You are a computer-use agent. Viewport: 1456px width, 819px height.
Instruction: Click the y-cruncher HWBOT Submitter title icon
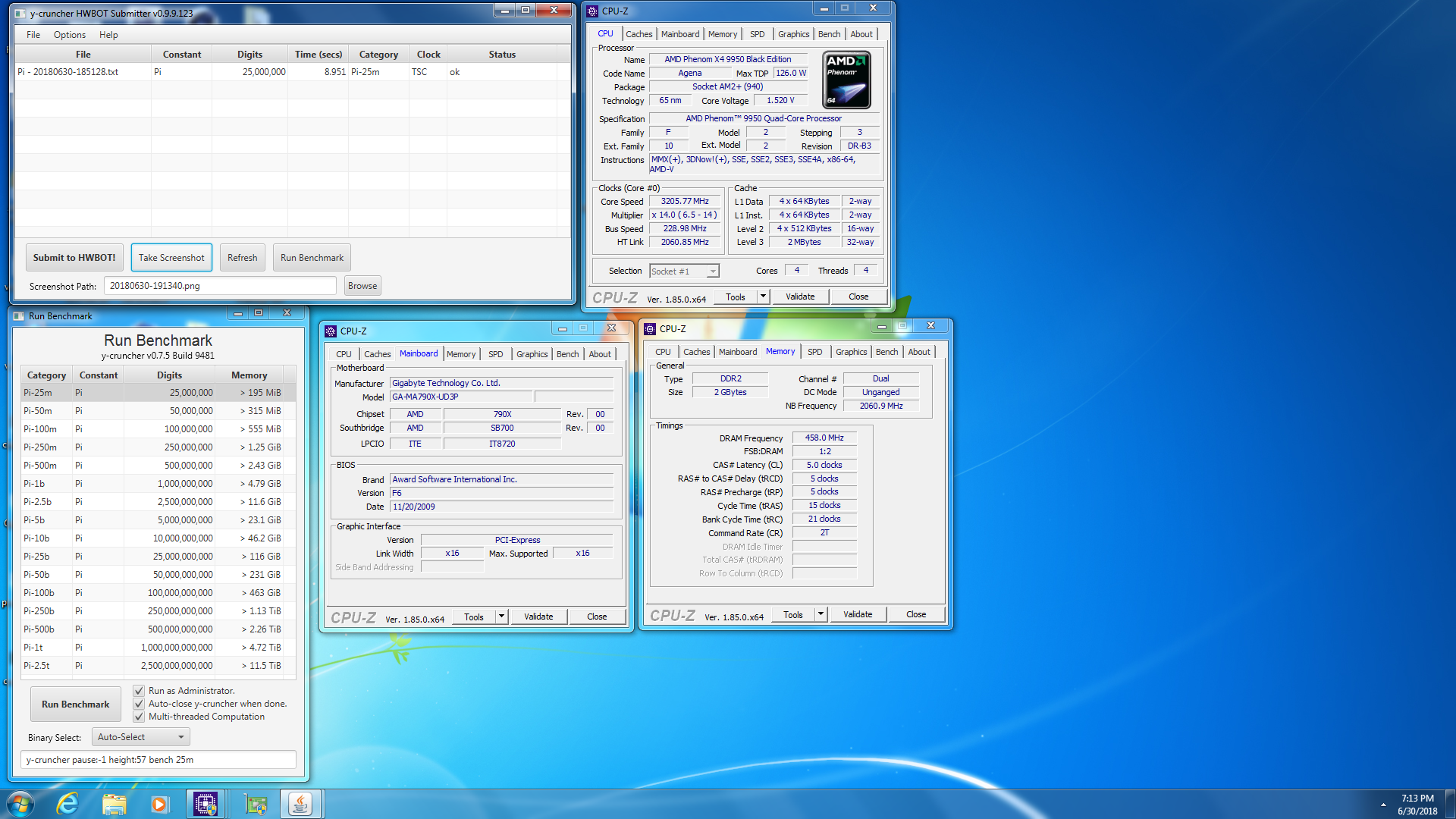pos(20,13)
